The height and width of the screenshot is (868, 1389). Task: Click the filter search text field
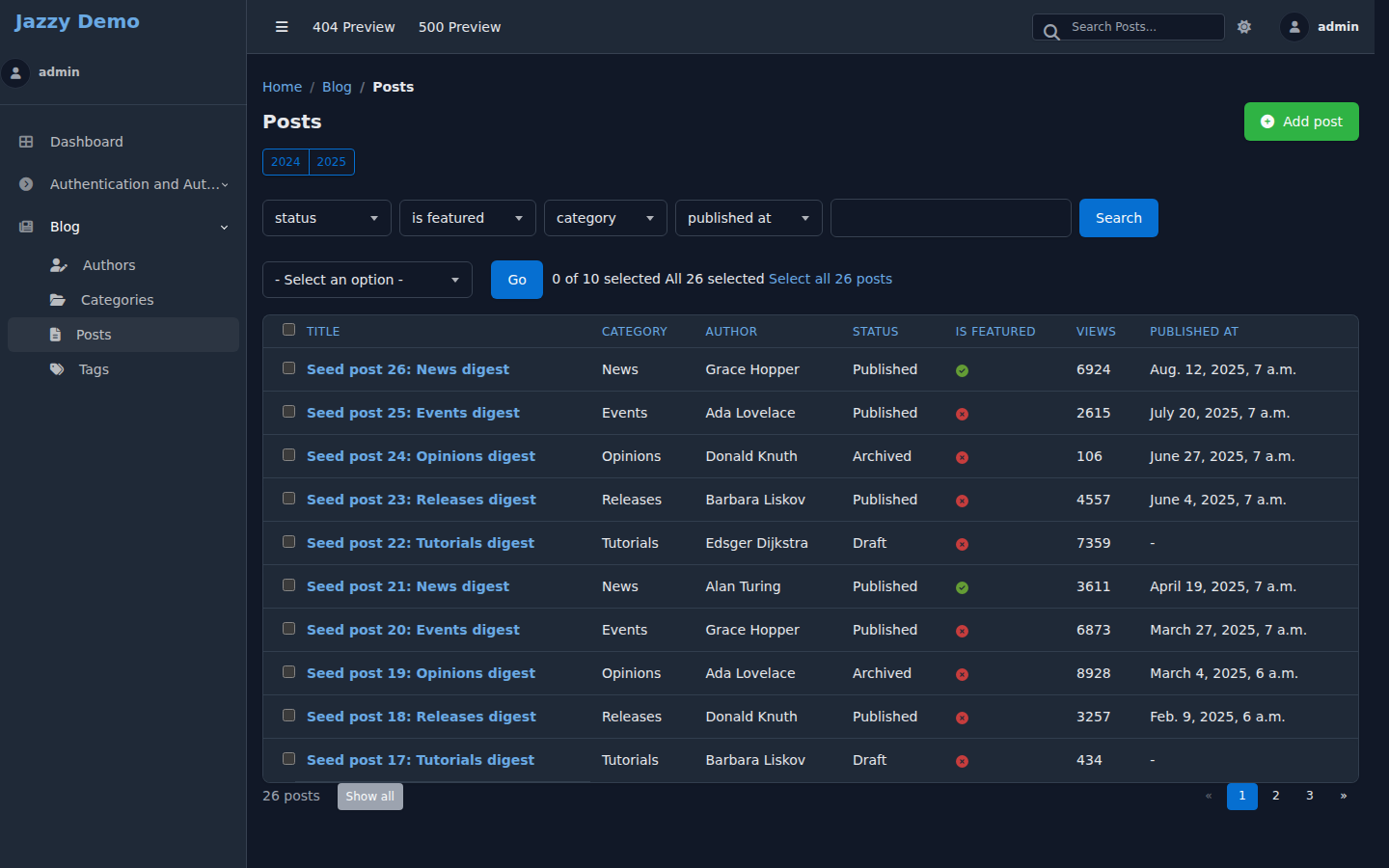tap(951, 218)
